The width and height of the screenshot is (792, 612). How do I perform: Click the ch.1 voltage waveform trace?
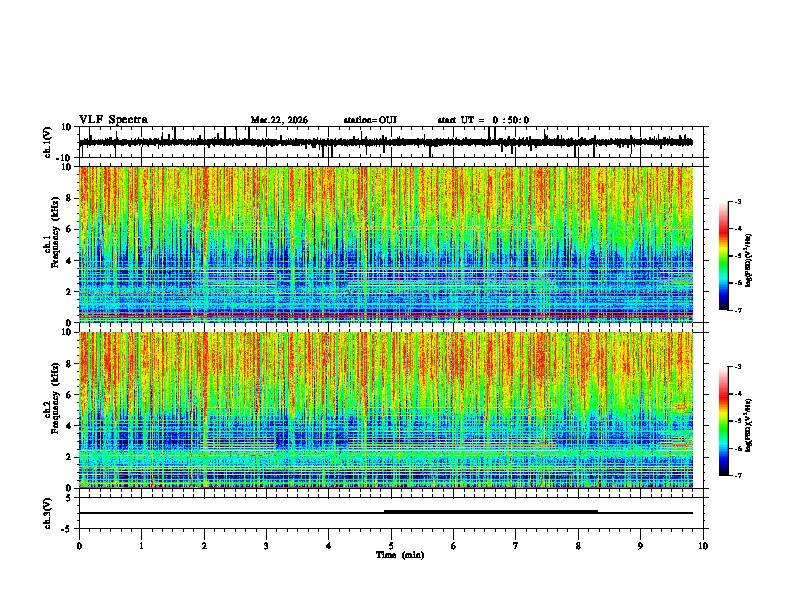[x=385, y=142]
